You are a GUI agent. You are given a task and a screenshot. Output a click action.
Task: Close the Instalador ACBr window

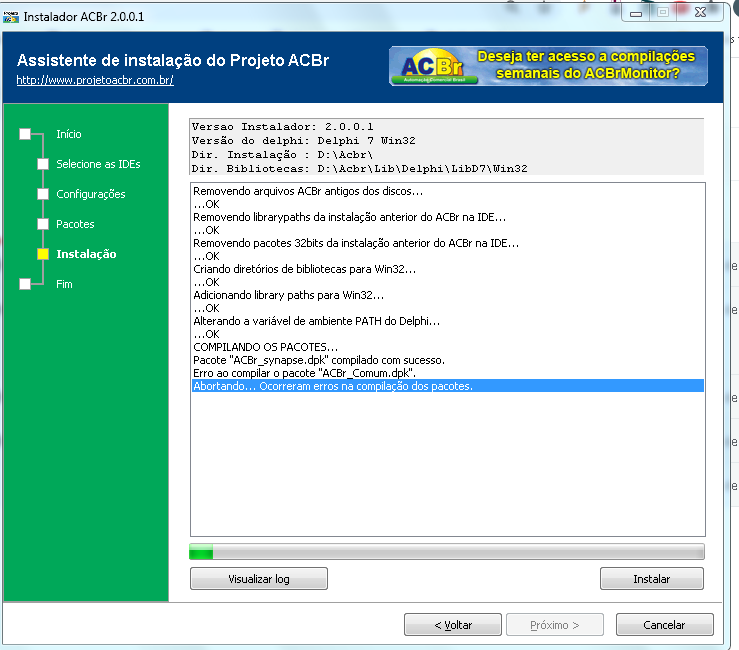[x=700, y=13]
